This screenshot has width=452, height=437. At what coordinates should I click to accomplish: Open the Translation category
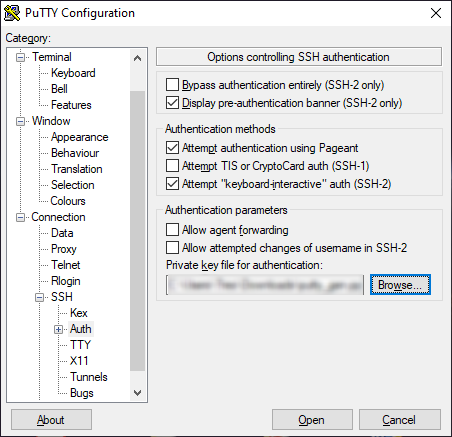coord(77,169)
